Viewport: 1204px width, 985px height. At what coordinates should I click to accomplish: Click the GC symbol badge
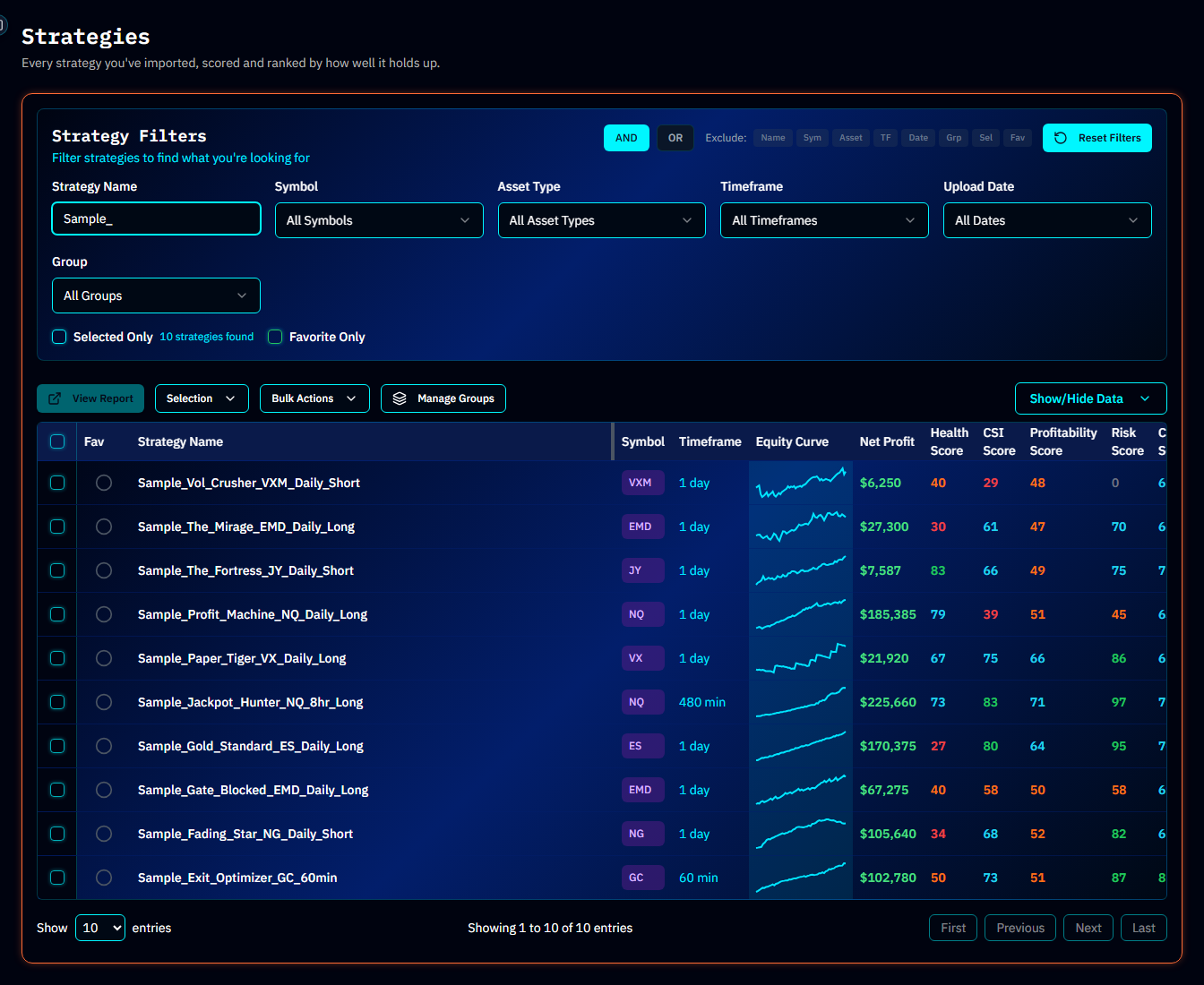pyautogui.click(x=642, y=878)
